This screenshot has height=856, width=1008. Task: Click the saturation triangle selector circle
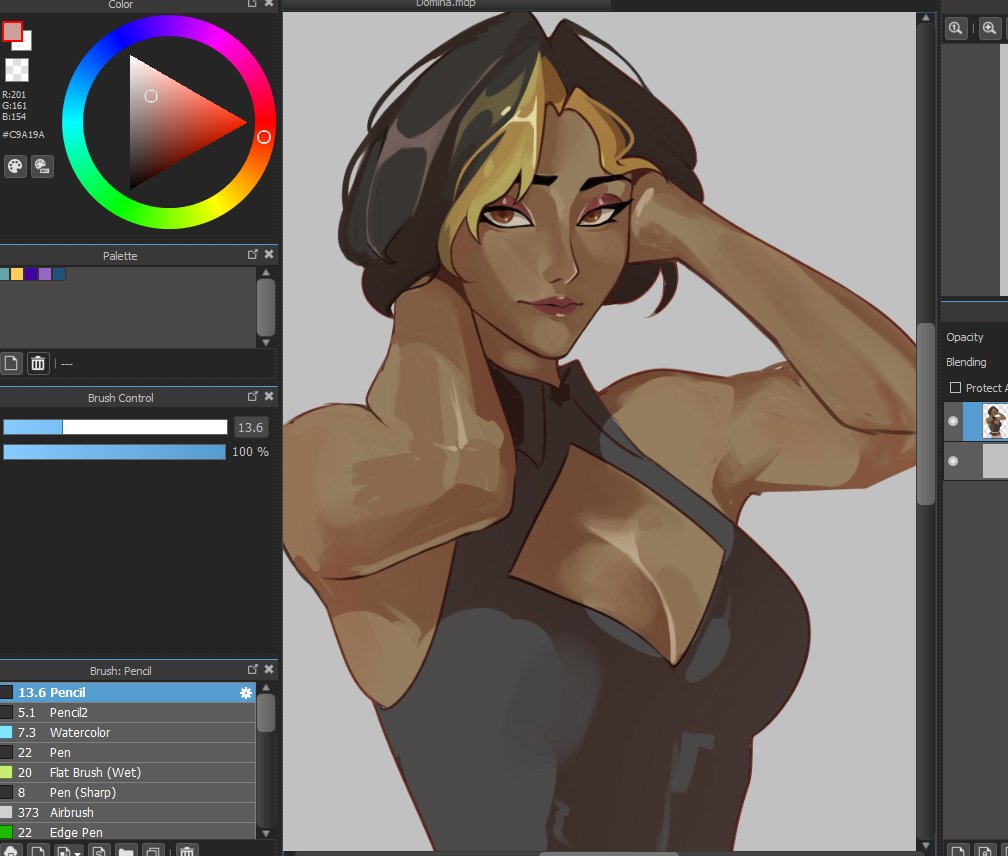click(x=151, y=96)
